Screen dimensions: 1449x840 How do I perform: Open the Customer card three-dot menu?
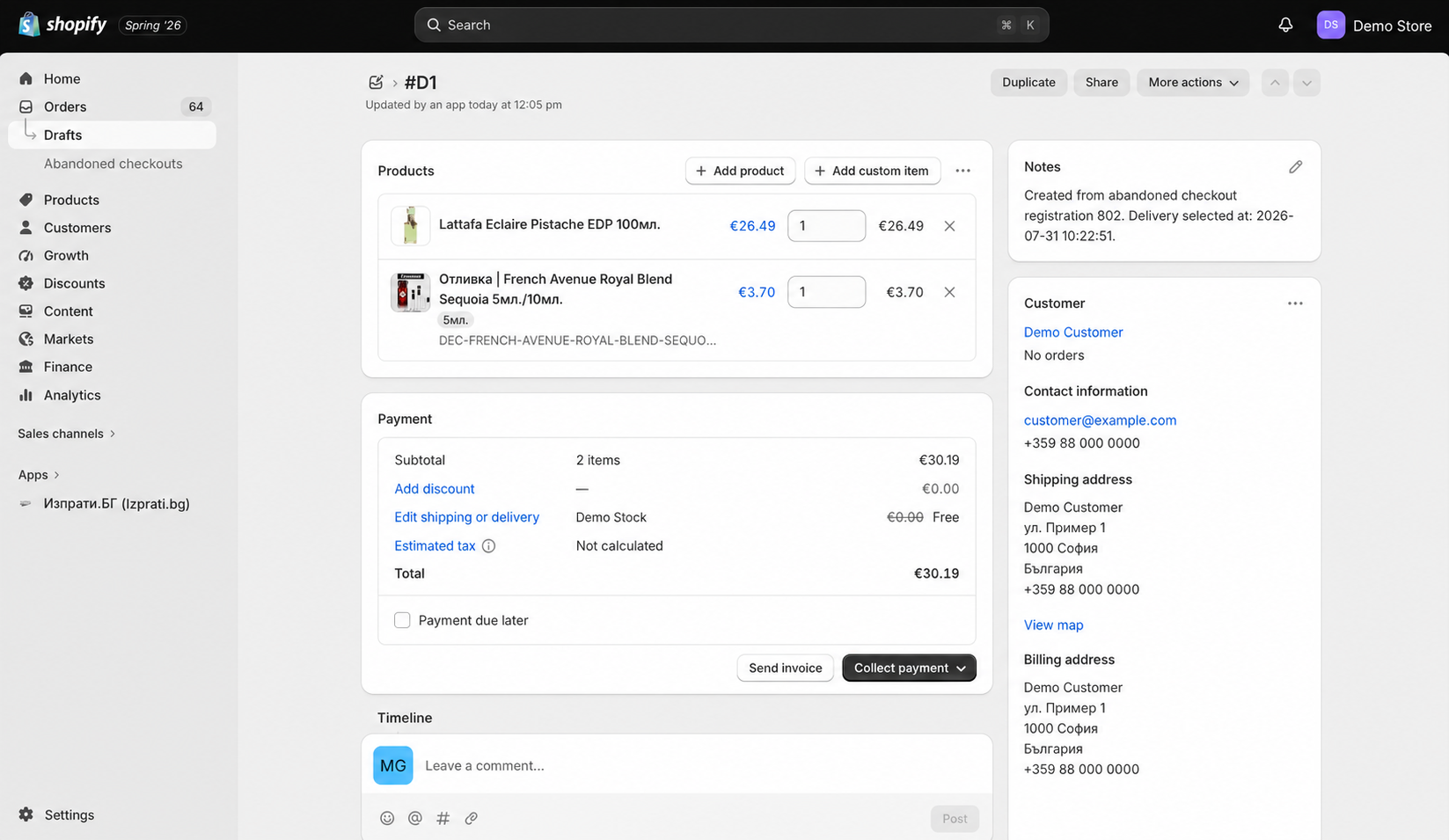(1295, 303)
